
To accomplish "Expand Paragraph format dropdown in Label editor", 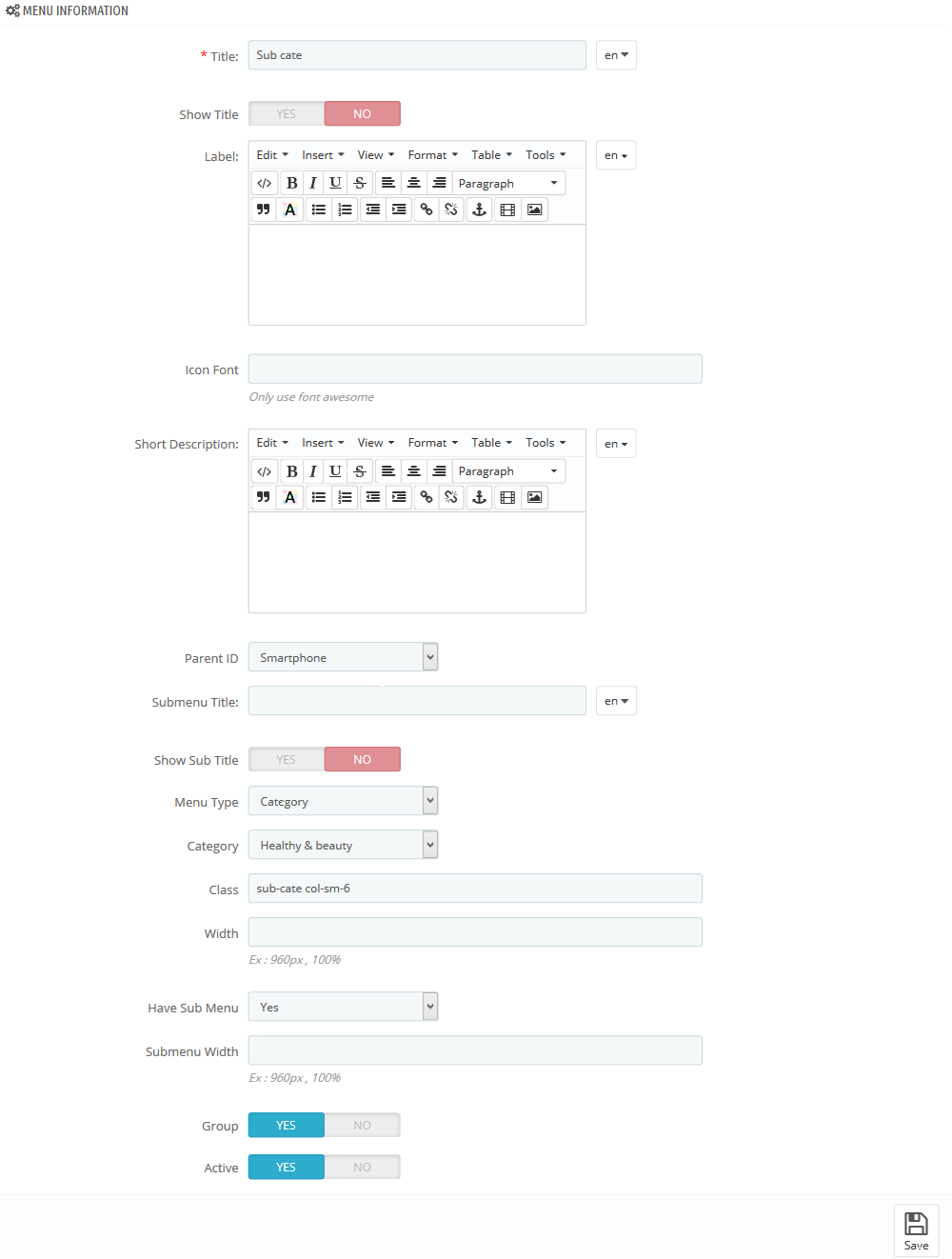I will point(508,183).
